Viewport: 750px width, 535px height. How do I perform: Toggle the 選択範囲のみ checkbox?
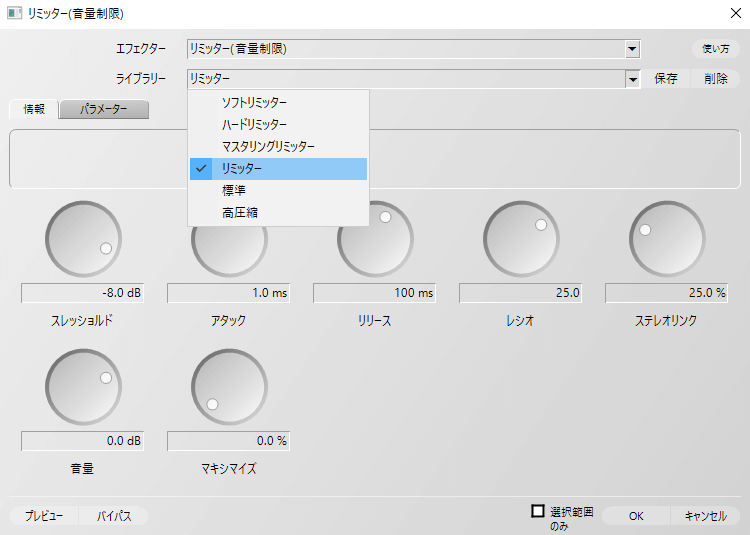click(538, 511)
